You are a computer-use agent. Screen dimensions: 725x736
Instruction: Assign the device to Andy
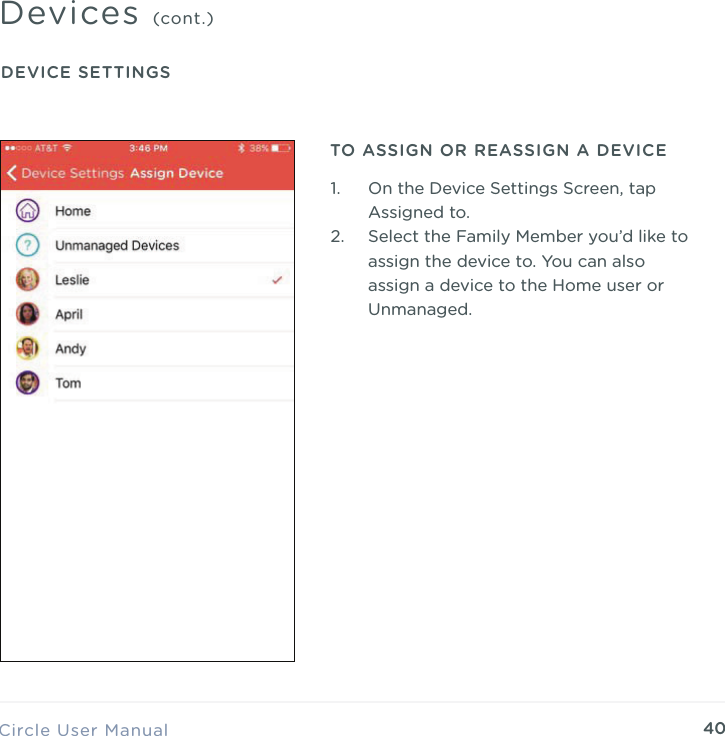pos(147,349)
